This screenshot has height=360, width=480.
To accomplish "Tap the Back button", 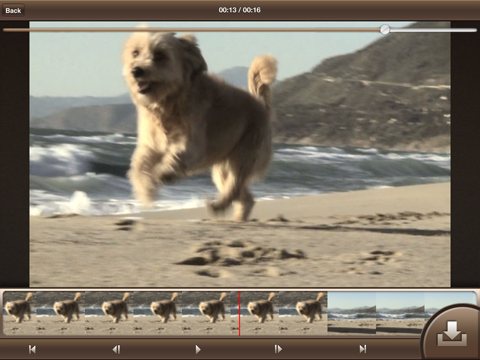I will (13, 10).
